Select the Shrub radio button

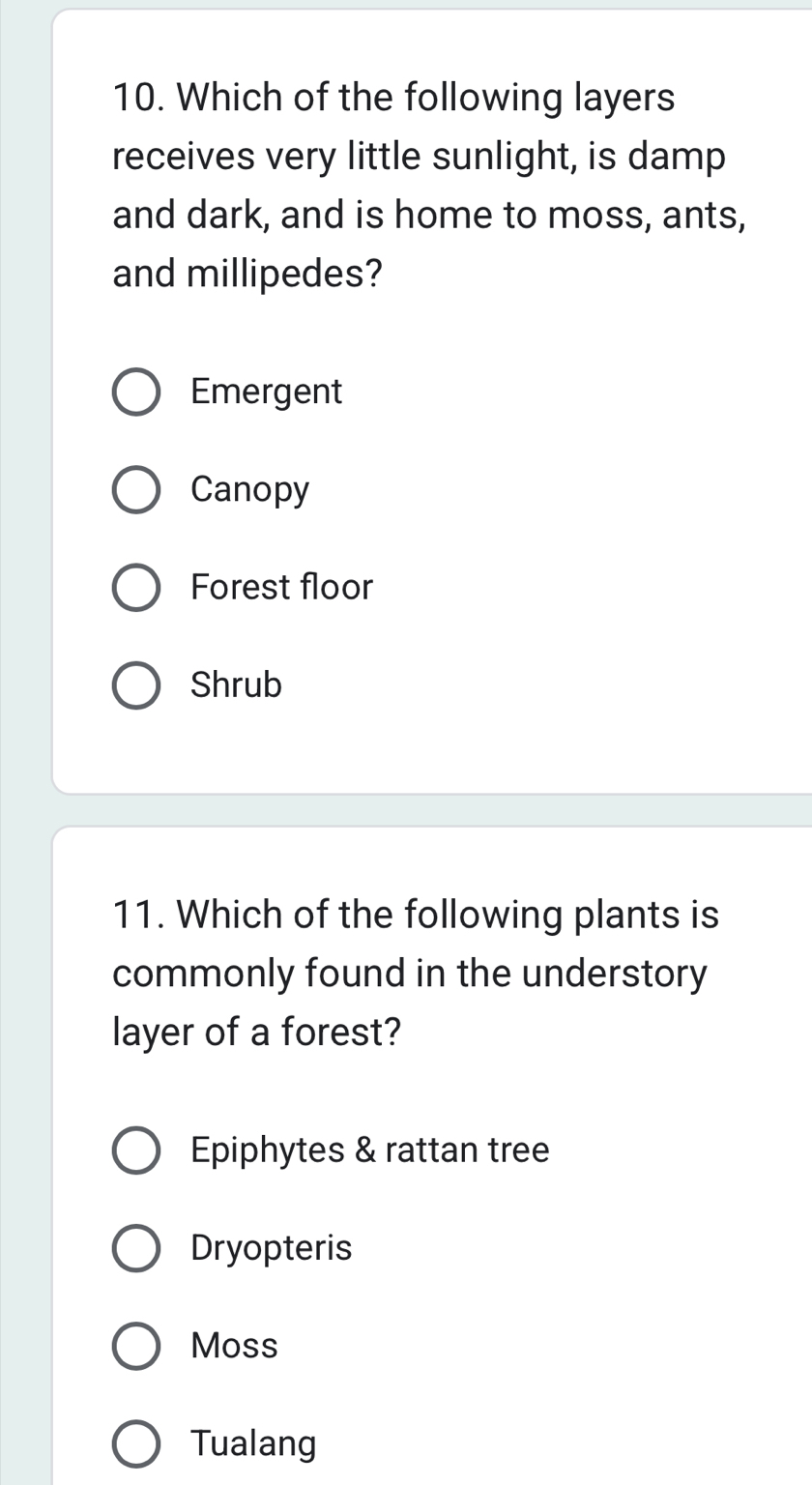click(136, 684)
